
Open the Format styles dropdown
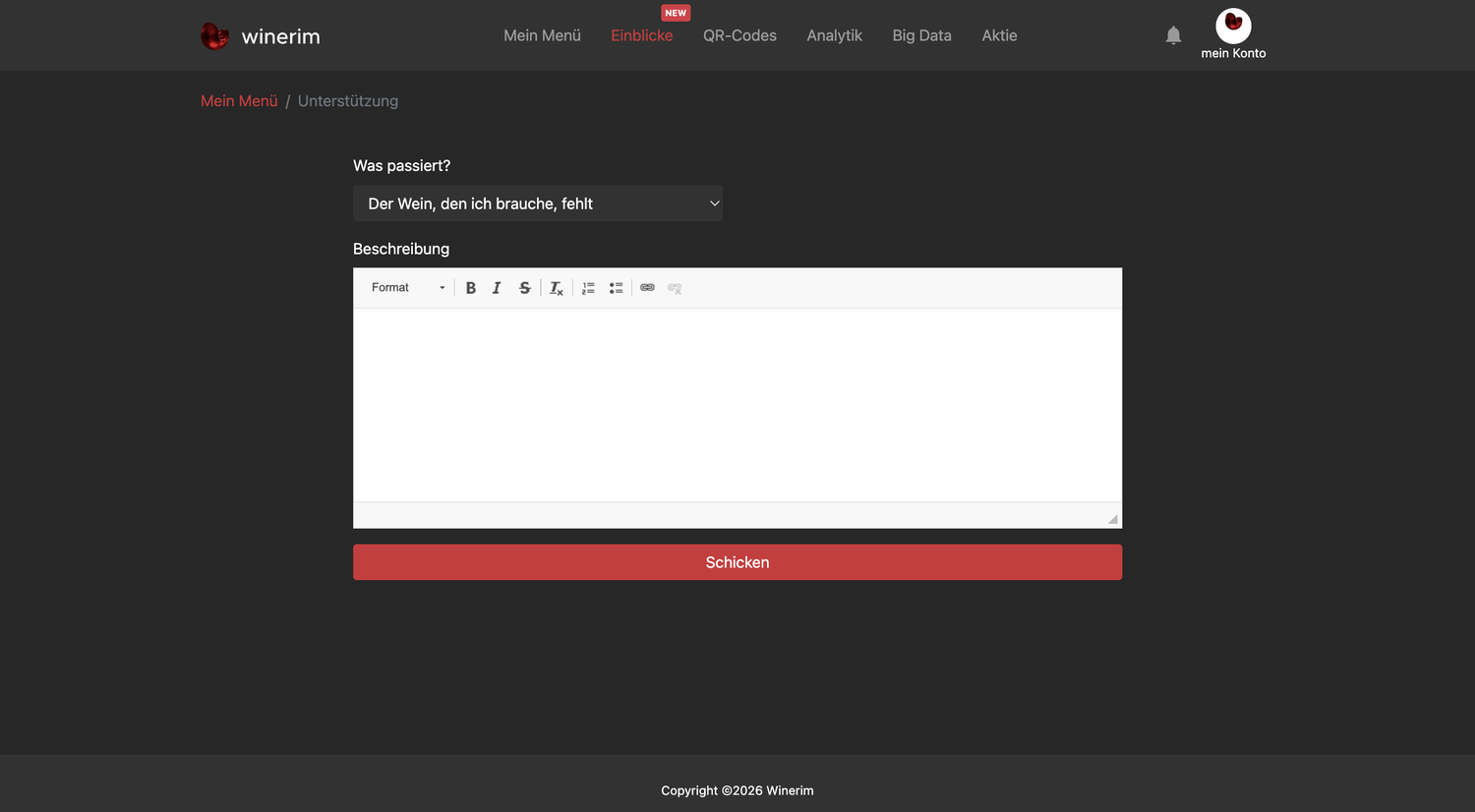pos(407,288)
